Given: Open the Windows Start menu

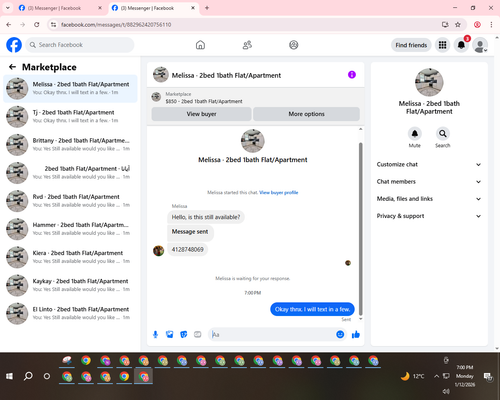Looking at the screenshot, I should (9, 376).
